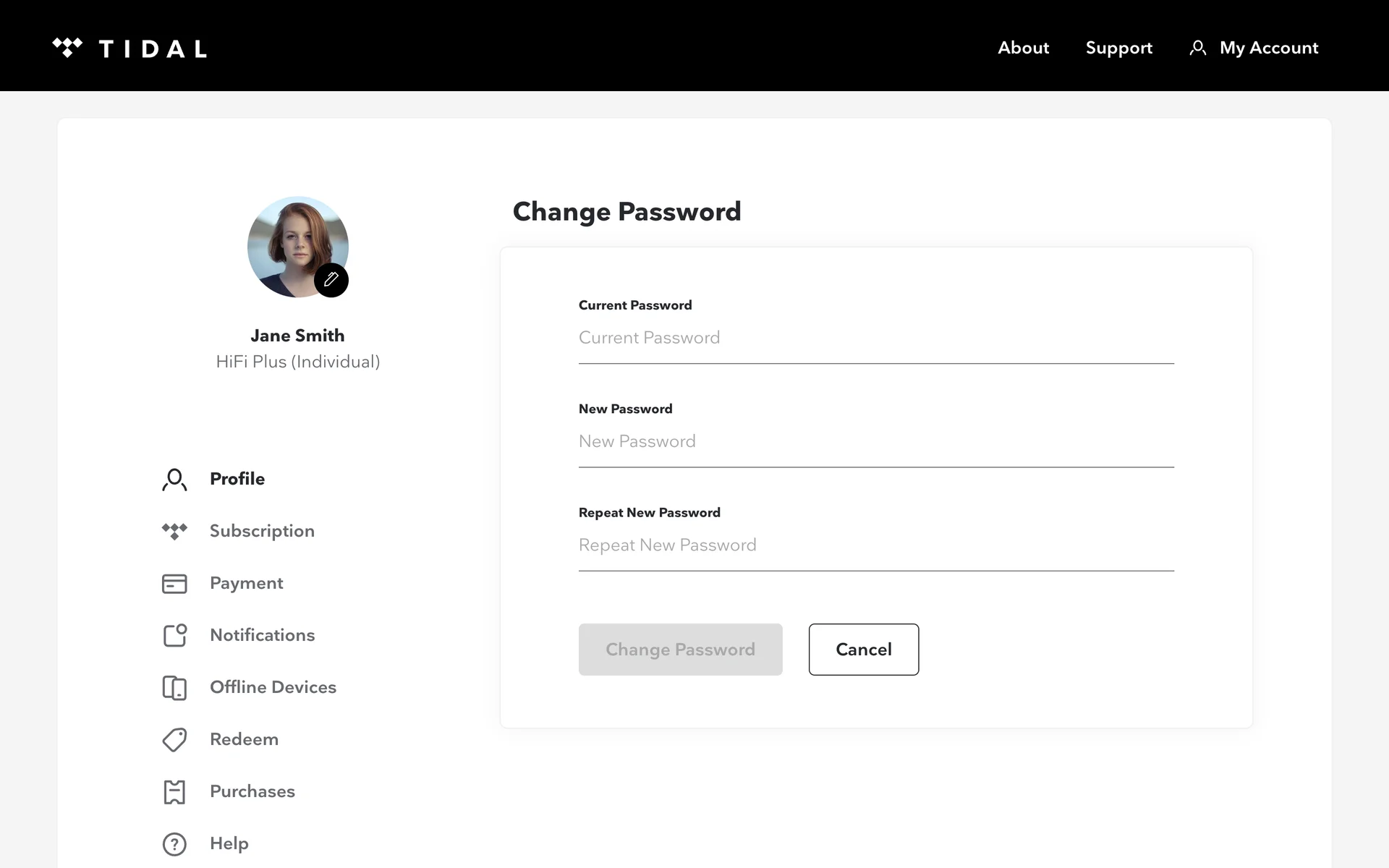The image size is (1389, 868).
Task: Open the My Account menu
Action: [x=1254, y=48]
